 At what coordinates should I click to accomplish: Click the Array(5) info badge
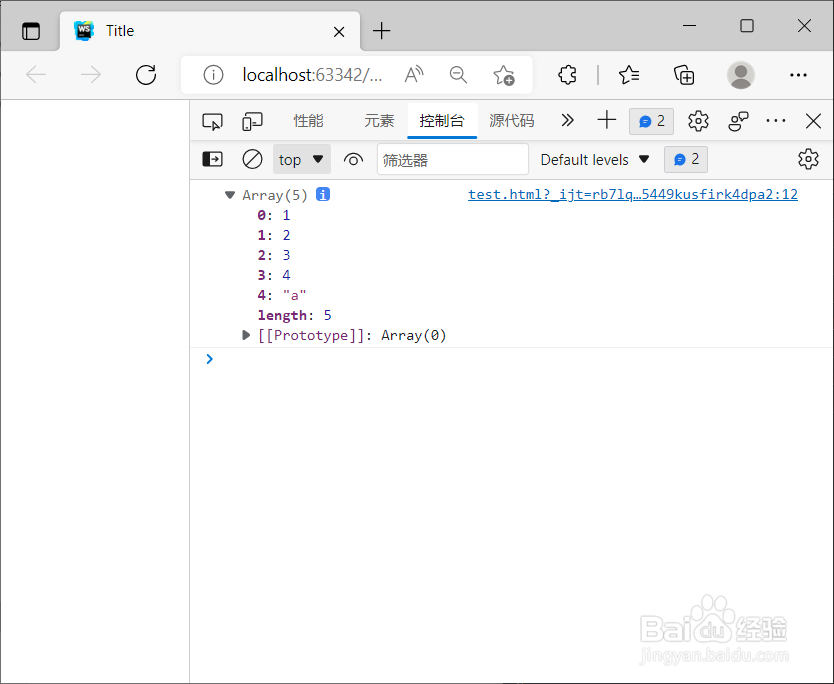(323, 195)
